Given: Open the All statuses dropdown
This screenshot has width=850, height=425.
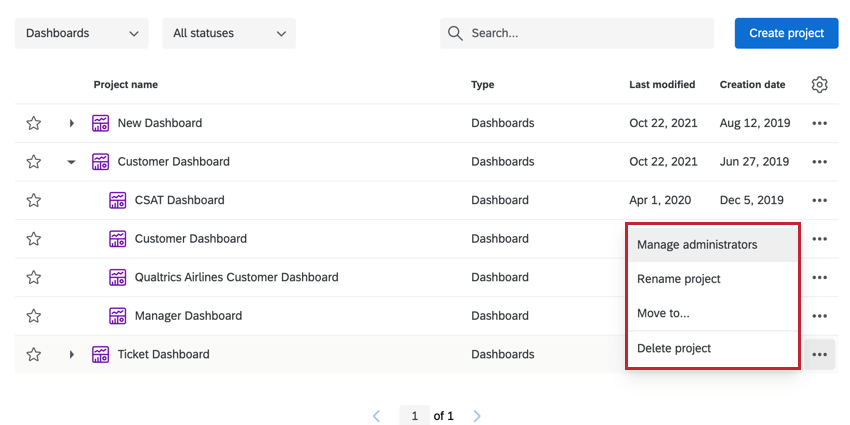Looking at the screenshot, I should click(229, 33).
